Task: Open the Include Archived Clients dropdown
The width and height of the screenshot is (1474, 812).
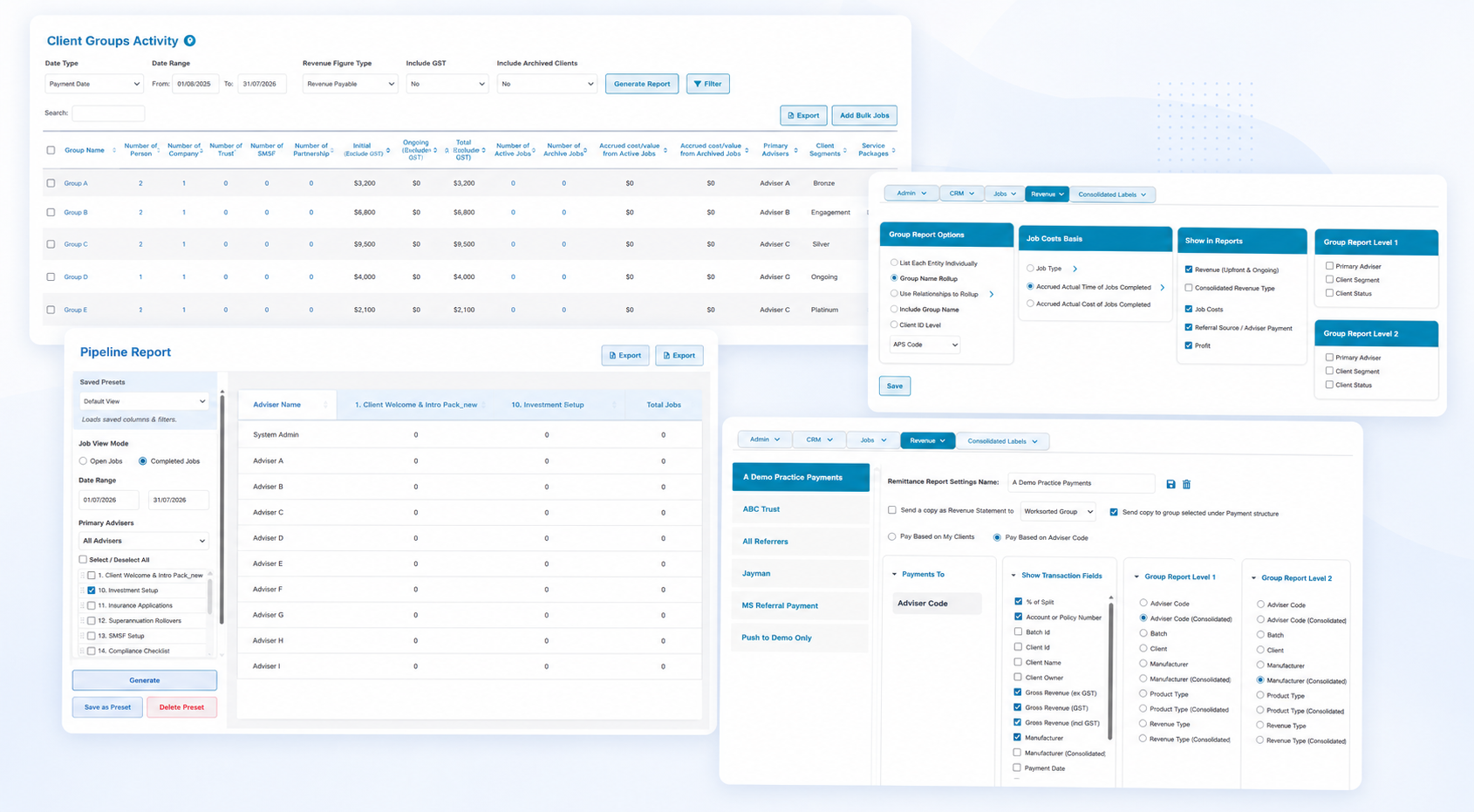Action: coord(547,84)
